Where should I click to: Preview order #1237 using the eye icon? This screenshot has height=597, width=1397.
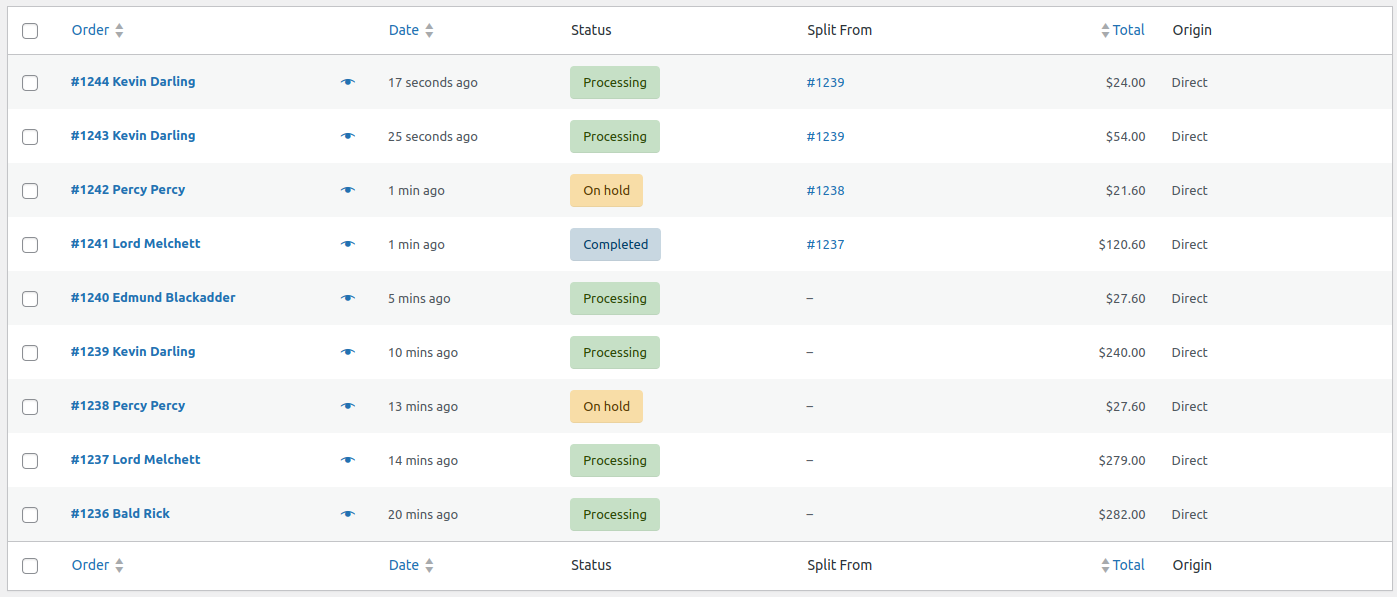347,460
